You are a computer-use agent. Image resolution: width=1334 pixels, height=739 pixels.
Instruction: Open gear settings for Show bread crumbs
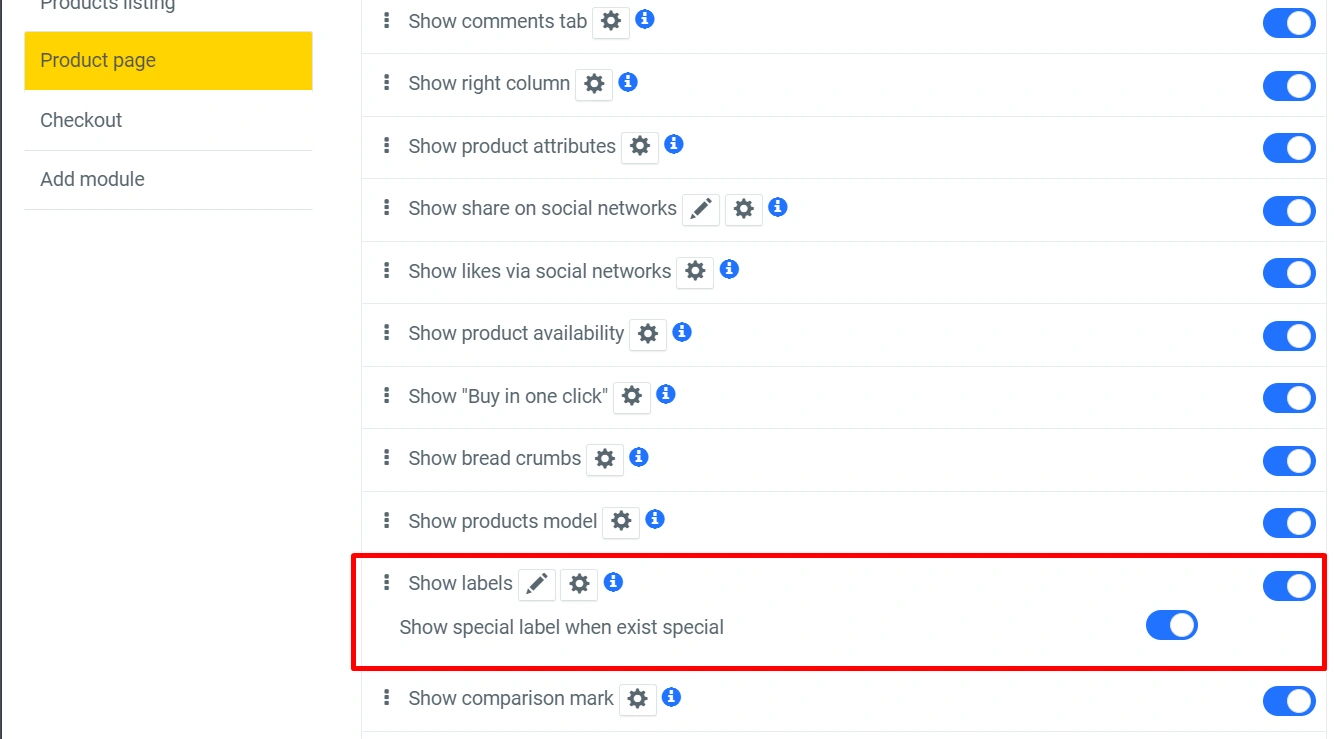(605, 459)
